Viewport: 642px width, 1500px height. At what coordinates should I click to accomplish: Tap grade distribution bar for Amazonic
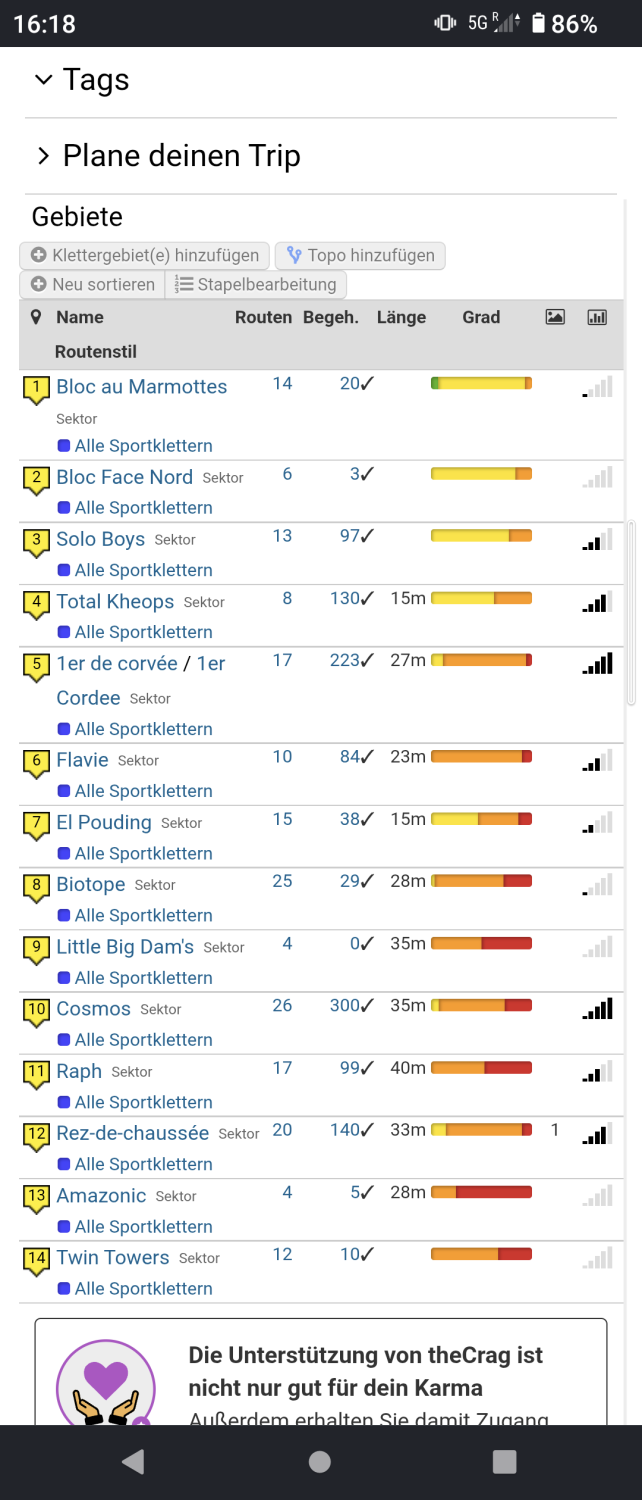(x=481, y=1192)
